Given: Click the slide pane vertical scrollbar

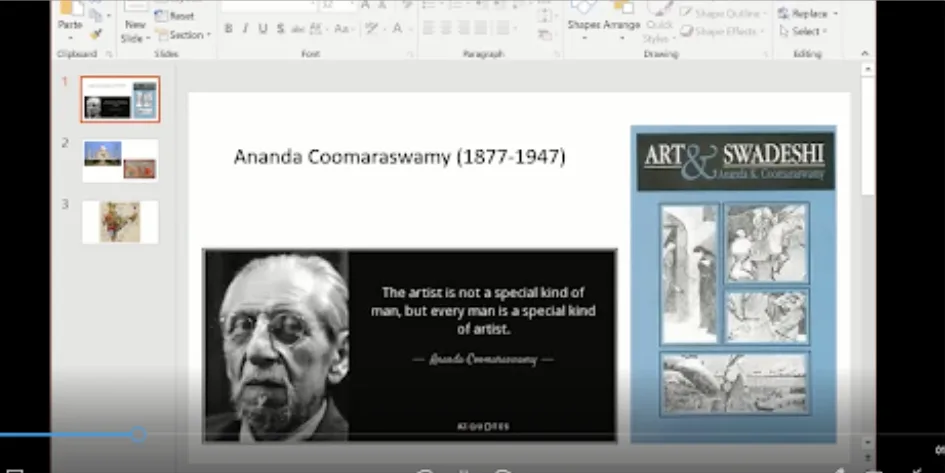Looking at the screenshot, I should (x=868, y=136).
